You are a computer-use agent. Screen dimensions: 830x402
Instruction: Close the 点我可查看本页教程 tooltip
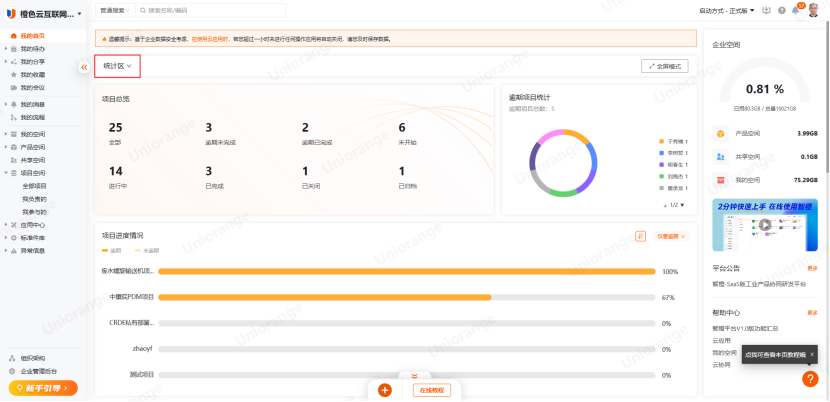(x=812, y=354)
